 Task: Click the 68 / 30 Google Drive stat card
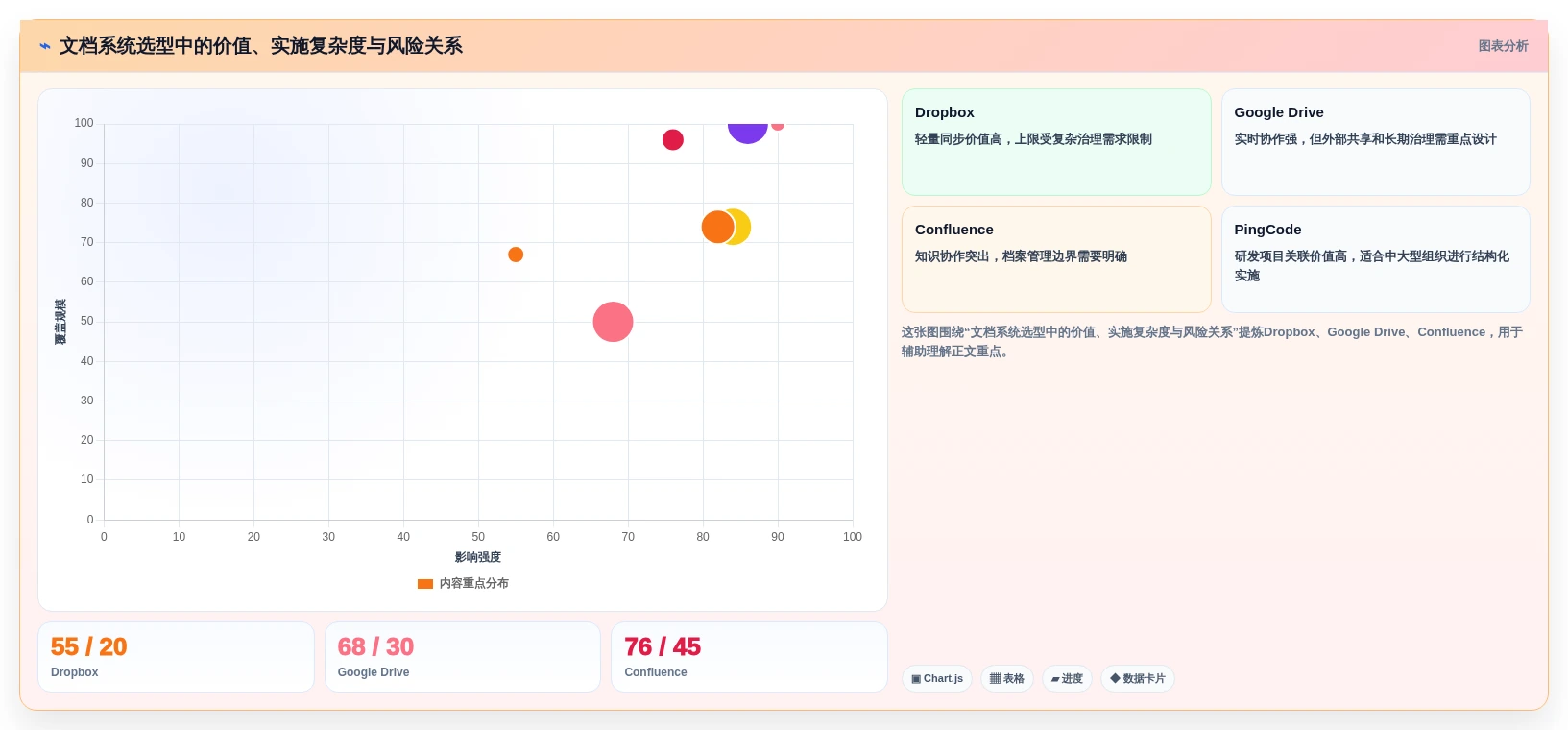pyautogui.click(x=463, y=657)
